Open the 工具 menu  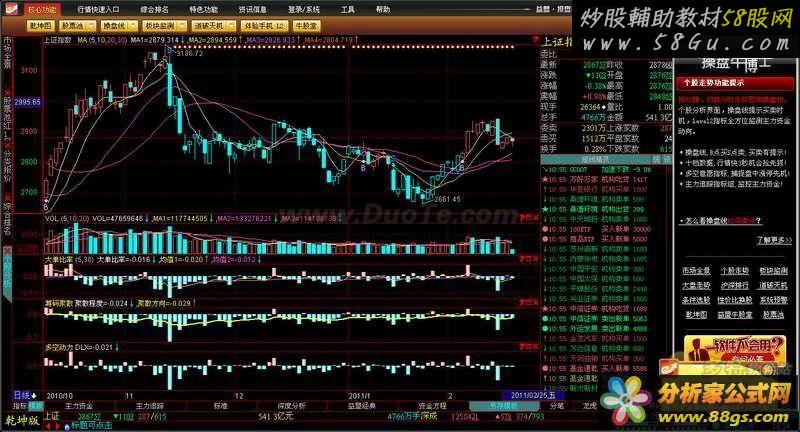[x=347, y=10]
